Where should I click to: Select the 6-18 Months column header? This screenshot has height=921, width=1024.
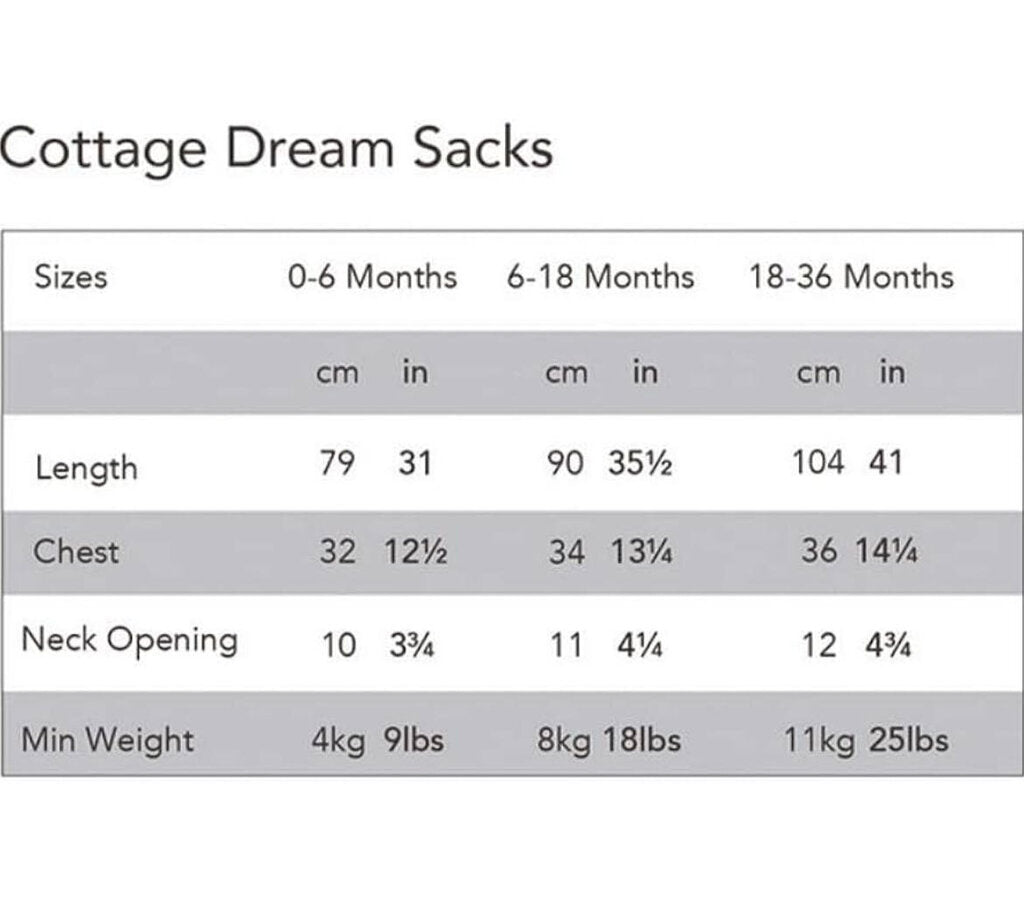(600, 277)
